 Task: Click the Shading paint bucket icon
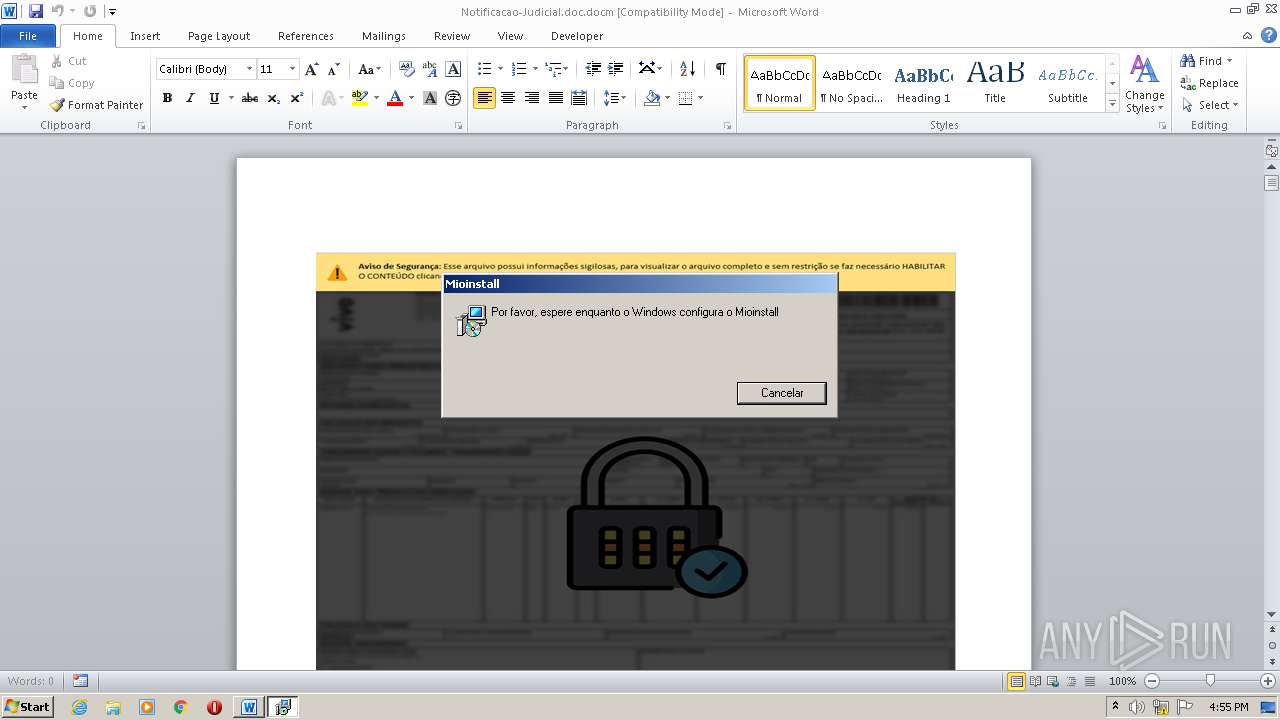tap(652, 98)
